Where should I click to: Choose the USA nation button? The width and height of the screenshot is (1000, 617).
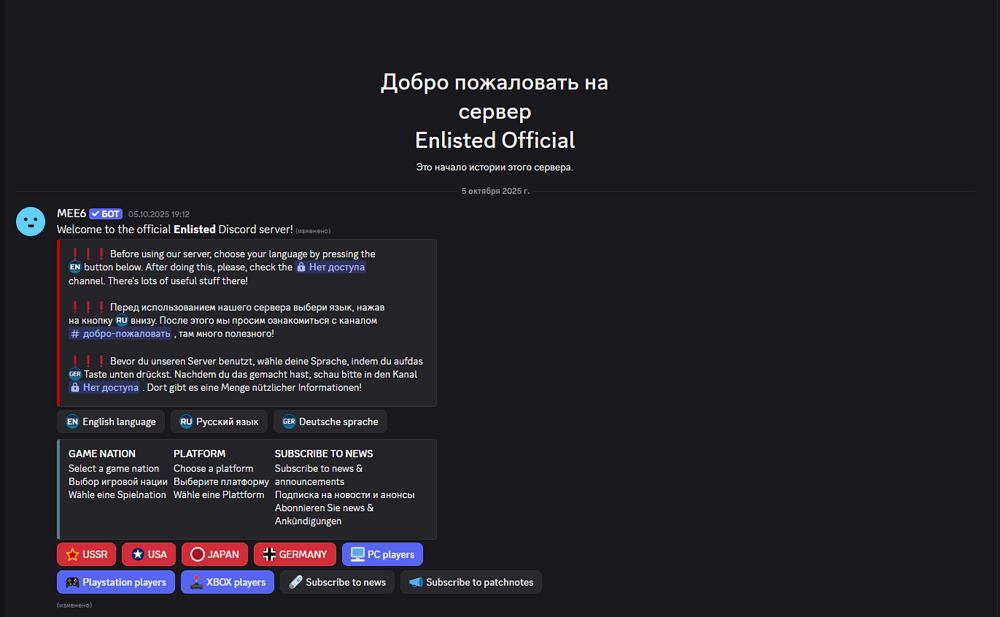[148, 554]
